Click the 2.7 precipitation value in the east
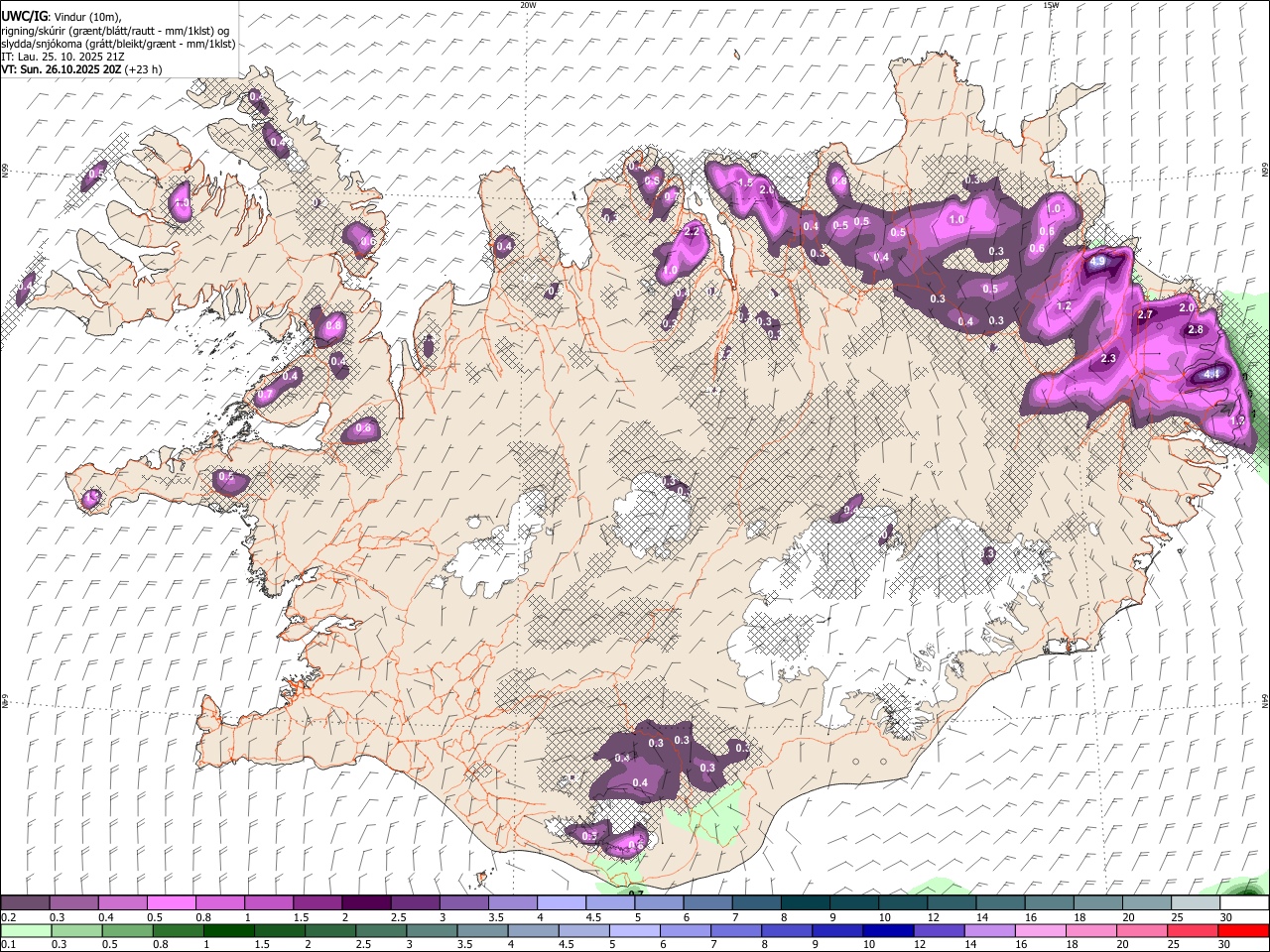The width and height of the screenshot is (1270, 952). (1145, 314)
